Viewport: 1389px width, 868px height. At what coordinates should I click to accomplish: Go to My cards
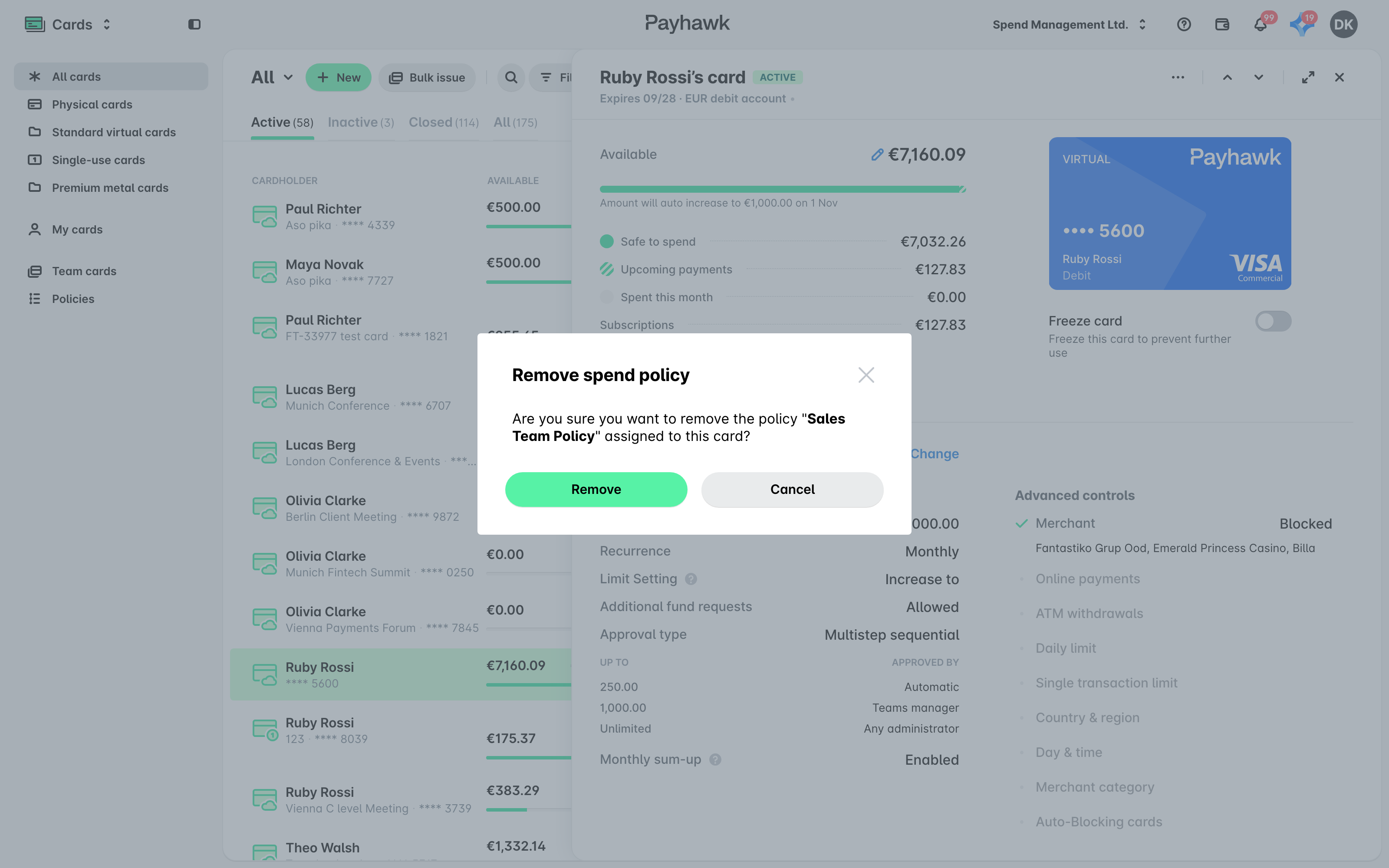pyautogui.click(x=111, y=230)
